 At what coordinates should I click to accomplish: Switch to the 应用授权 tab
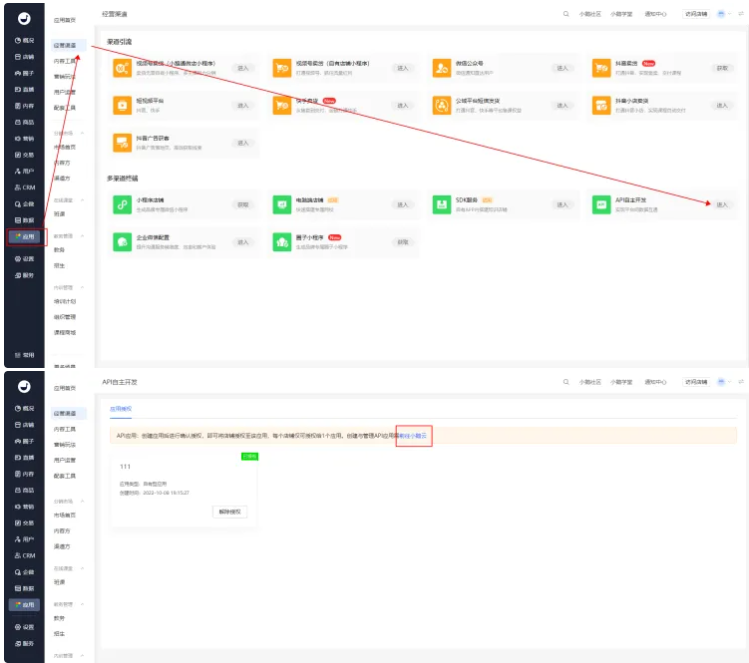tap(120, 409)
